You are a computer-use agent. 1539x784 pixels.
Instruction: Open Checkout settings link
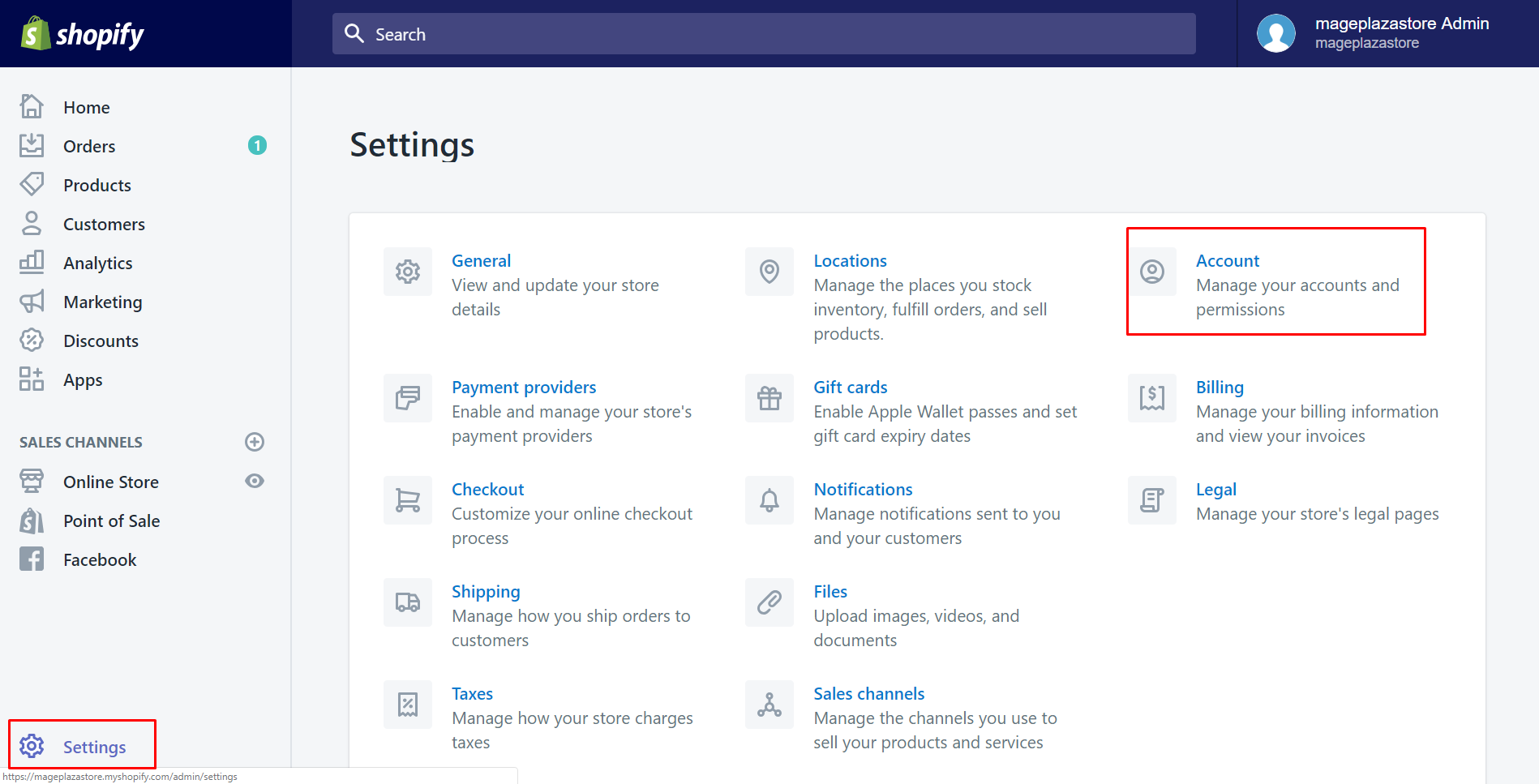(x=487, y=489)
